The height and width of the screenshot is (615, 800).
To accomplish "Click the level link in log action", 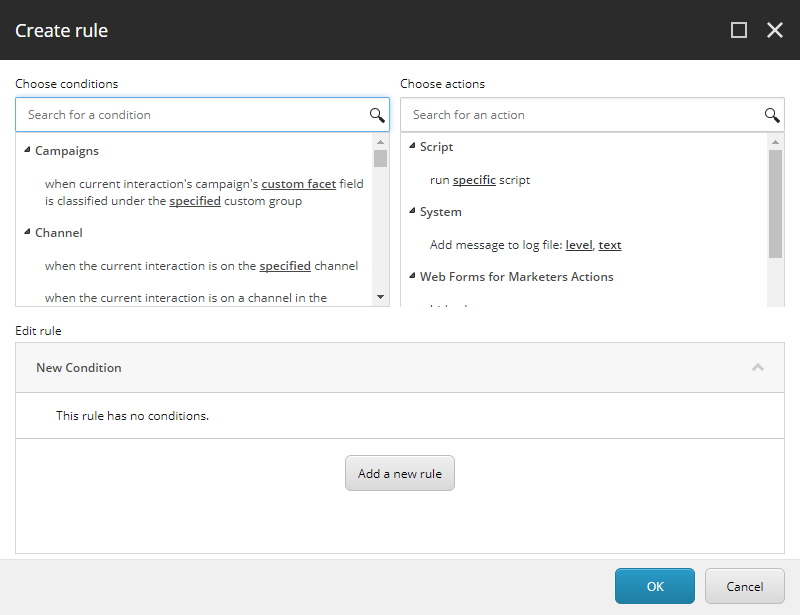I will click(x=579, y=245).
